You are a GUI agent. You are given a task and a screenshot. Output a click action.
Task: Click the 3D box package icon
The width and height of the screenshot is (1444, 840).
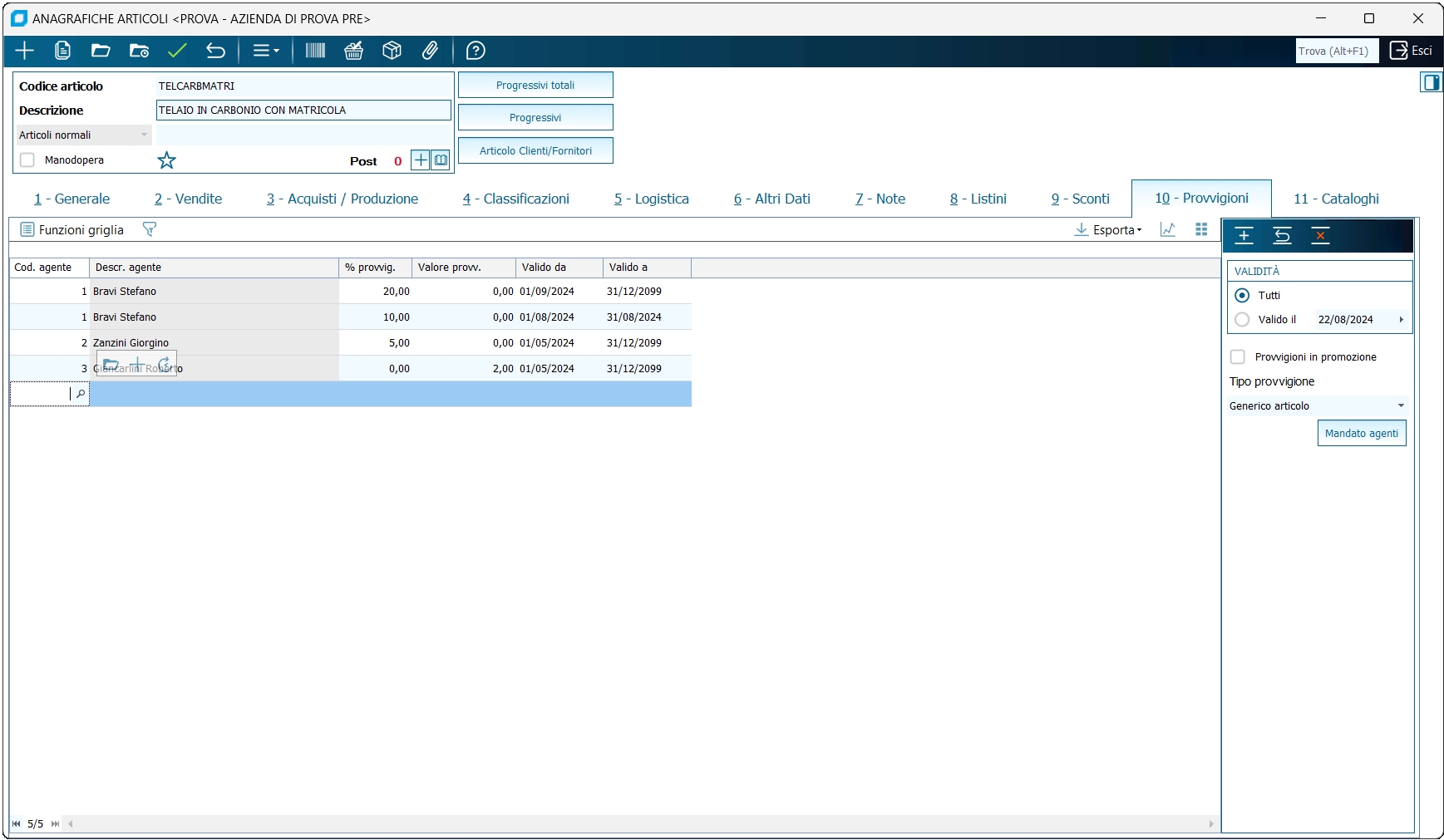392,51
